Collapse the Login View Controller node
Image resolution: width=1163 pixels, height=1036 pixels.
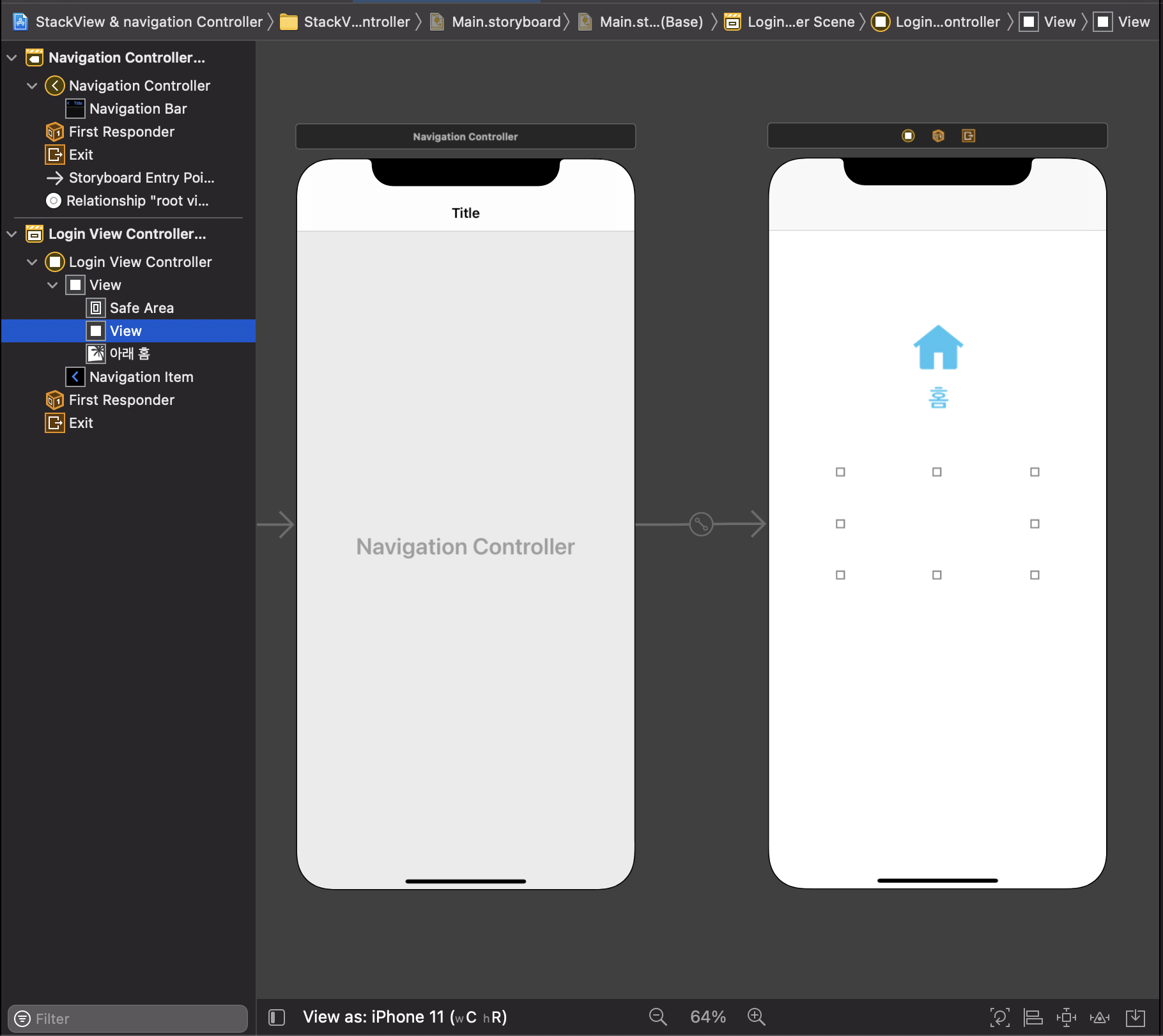pos(32,262)
